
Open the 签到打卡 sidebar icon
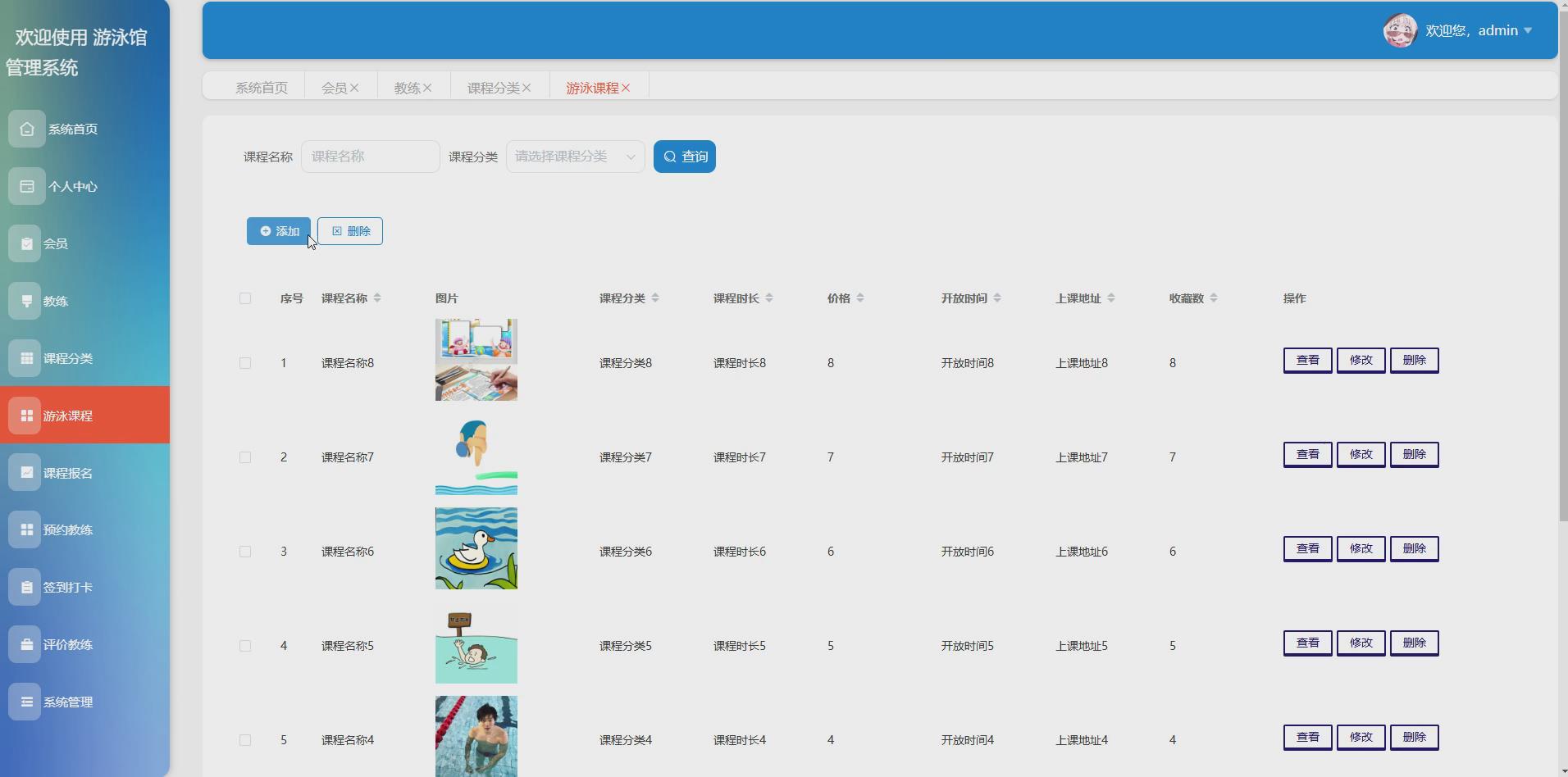(25, 587)
